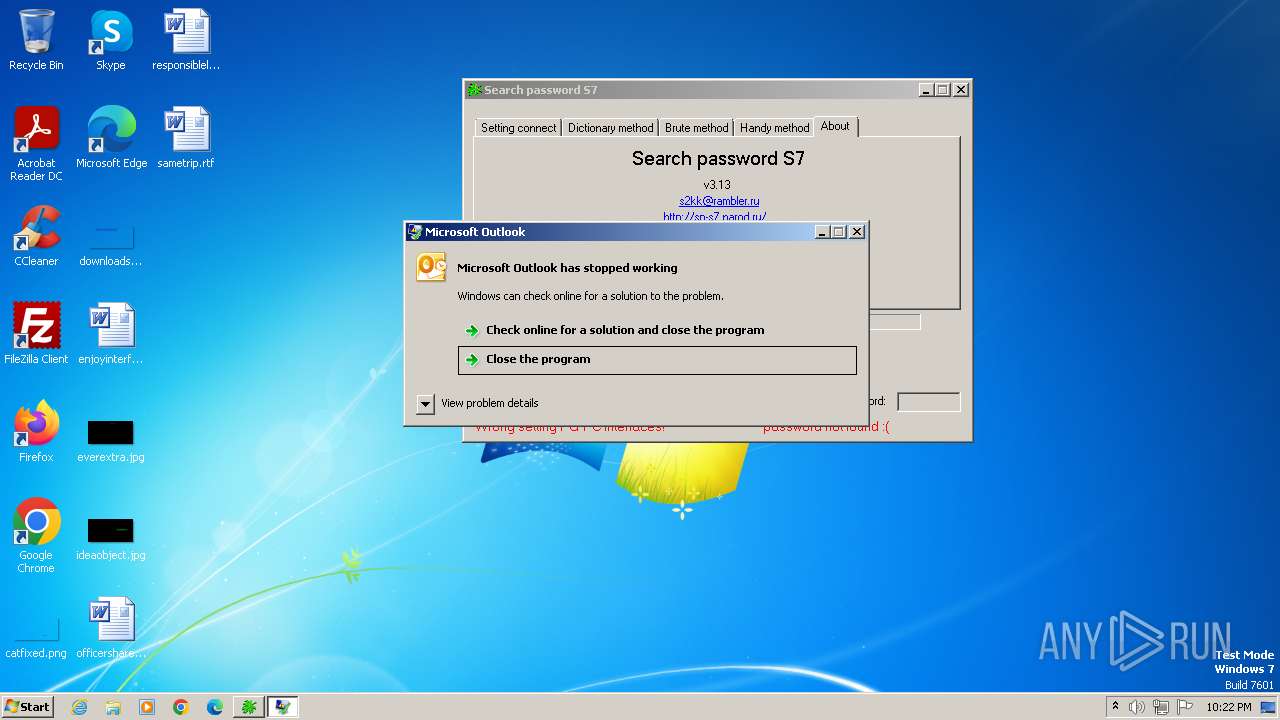Switch to the Outlook error taskbar button
The height and width of the screenshot is (720, 1280).
click(283, 707)
